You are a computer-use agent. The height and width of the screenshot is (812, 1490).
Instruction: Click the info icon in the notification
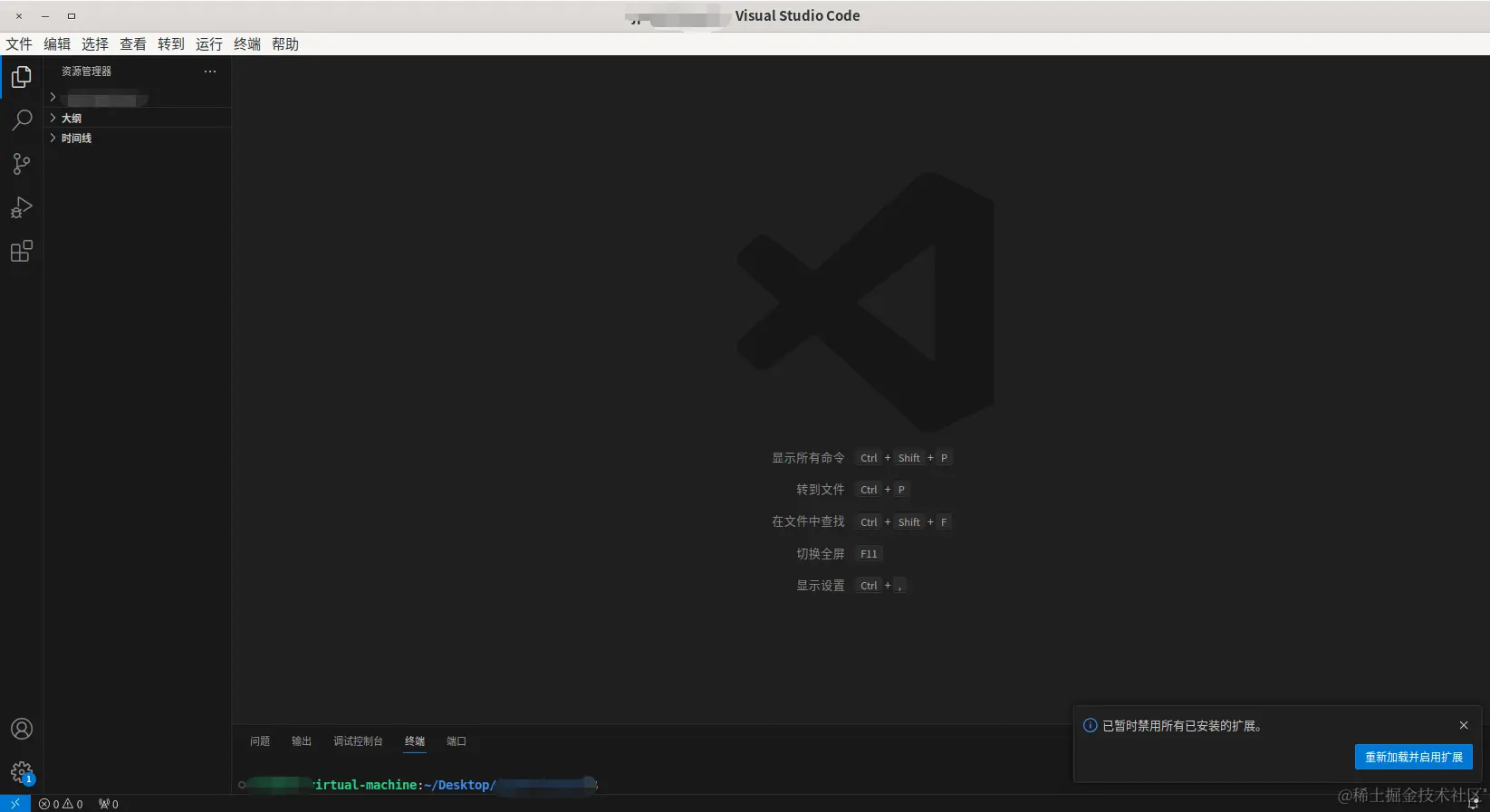tap(1091, 725)
